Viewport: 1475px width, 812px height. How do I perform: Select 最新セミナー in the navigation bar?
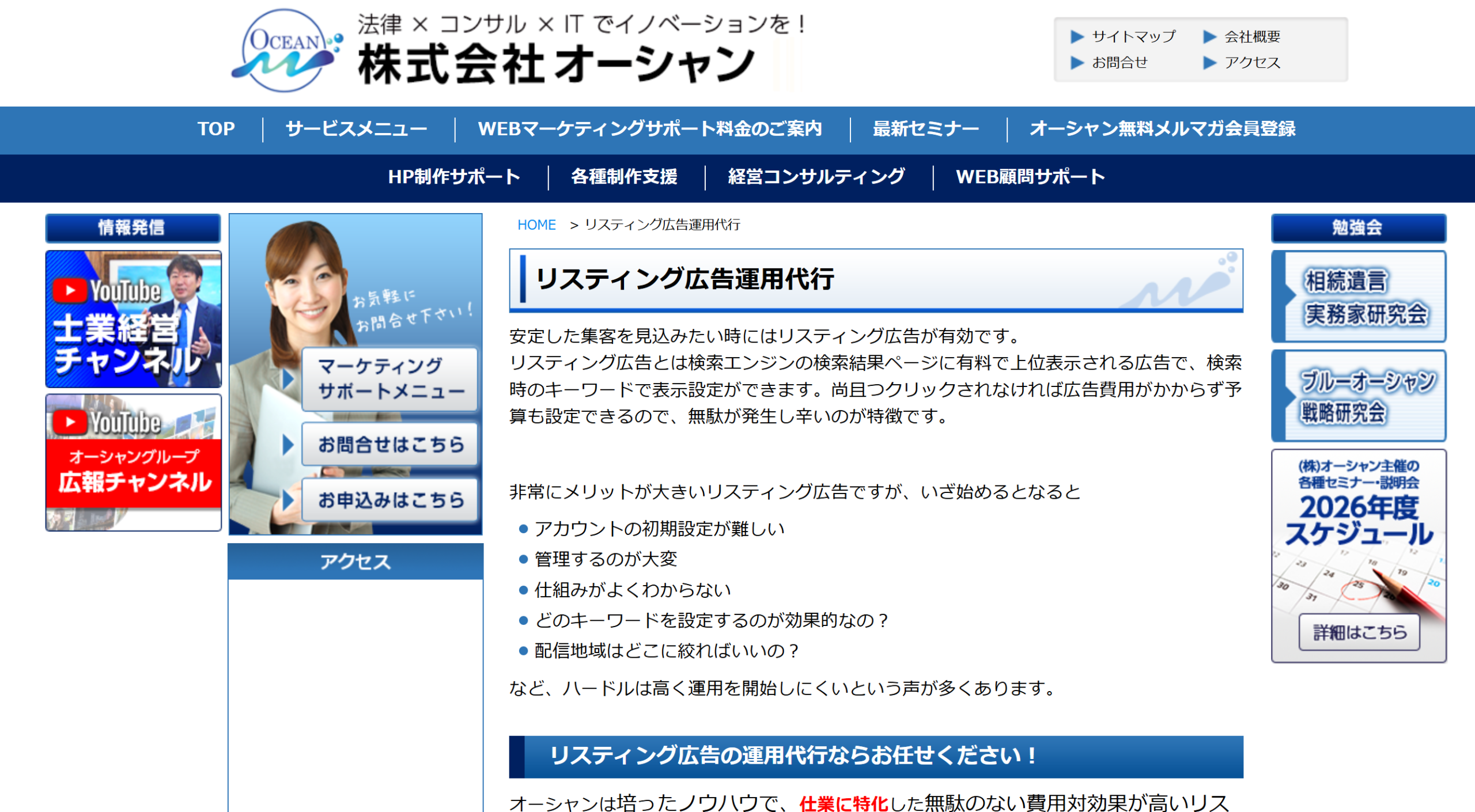(925, 129)
